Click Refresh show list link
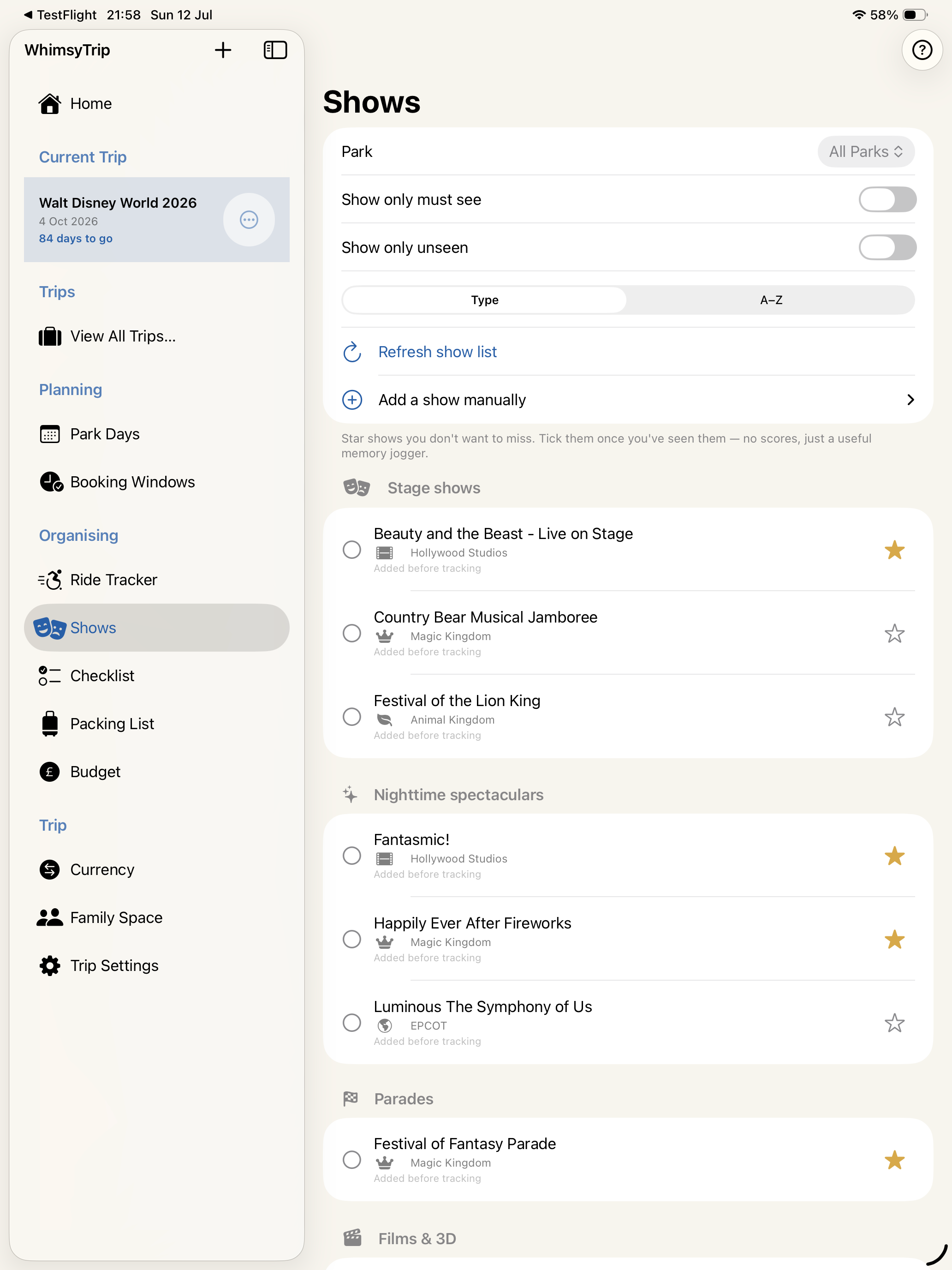The image size is (952, 1270). pyautogui.click(x=437, y=352)
